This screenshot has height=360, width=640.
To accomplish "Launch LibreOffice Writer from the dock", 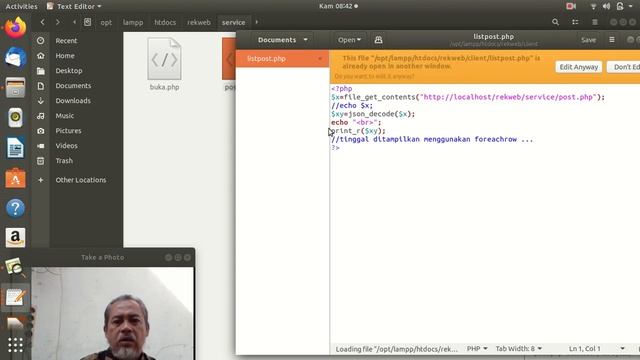I will point(16,148).
